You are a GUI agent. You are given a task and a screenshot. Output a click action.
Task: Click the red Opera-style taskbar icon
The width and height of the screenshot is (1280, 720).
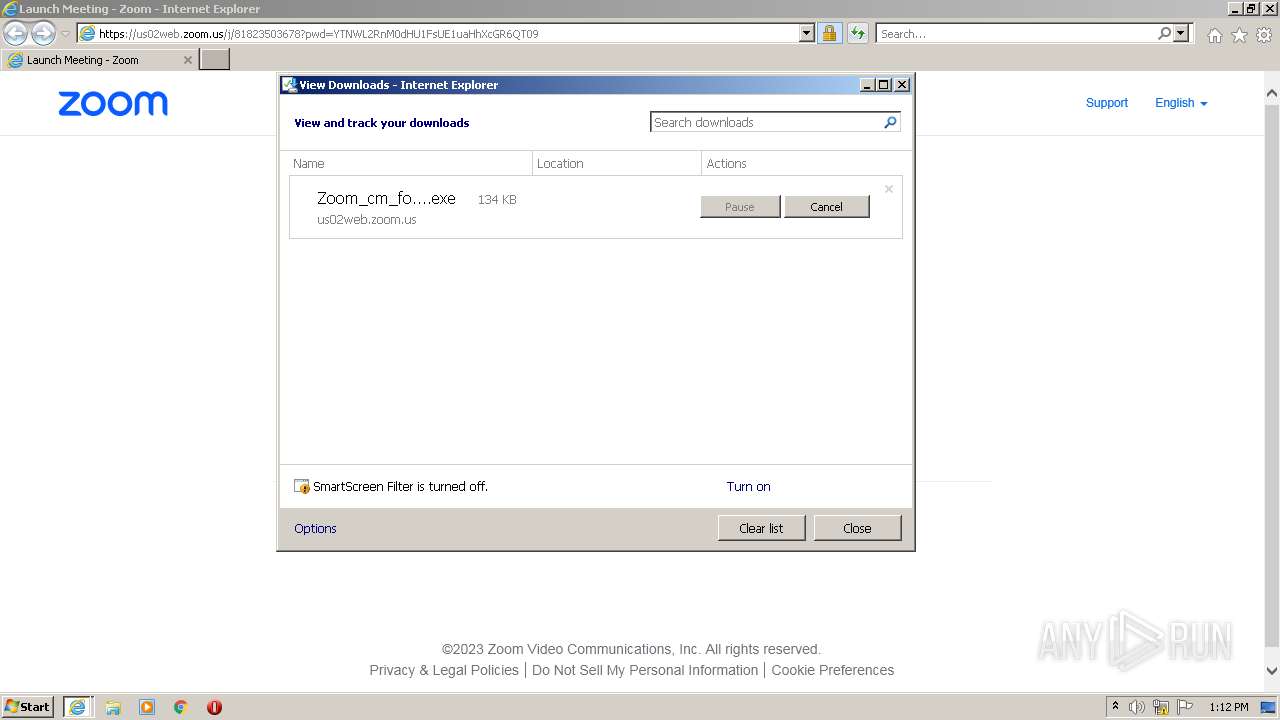(214, 707)
